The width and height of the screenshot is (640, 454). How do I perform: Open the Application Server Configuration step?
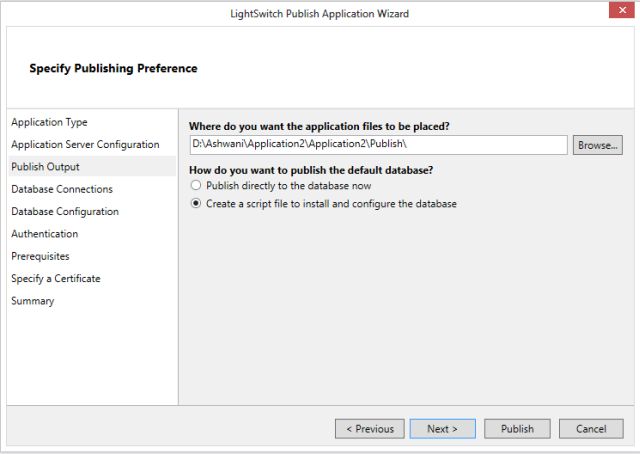[85, 144]
